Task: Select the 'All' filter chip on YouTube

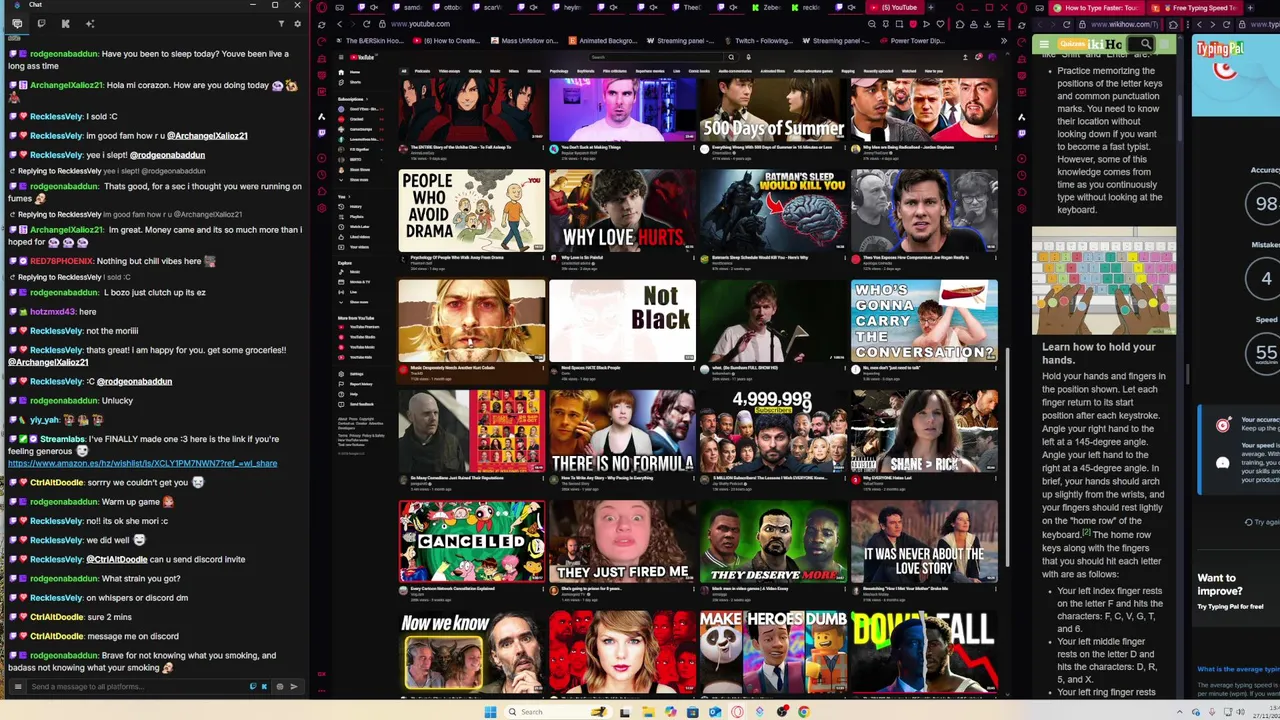Action: 404,71
